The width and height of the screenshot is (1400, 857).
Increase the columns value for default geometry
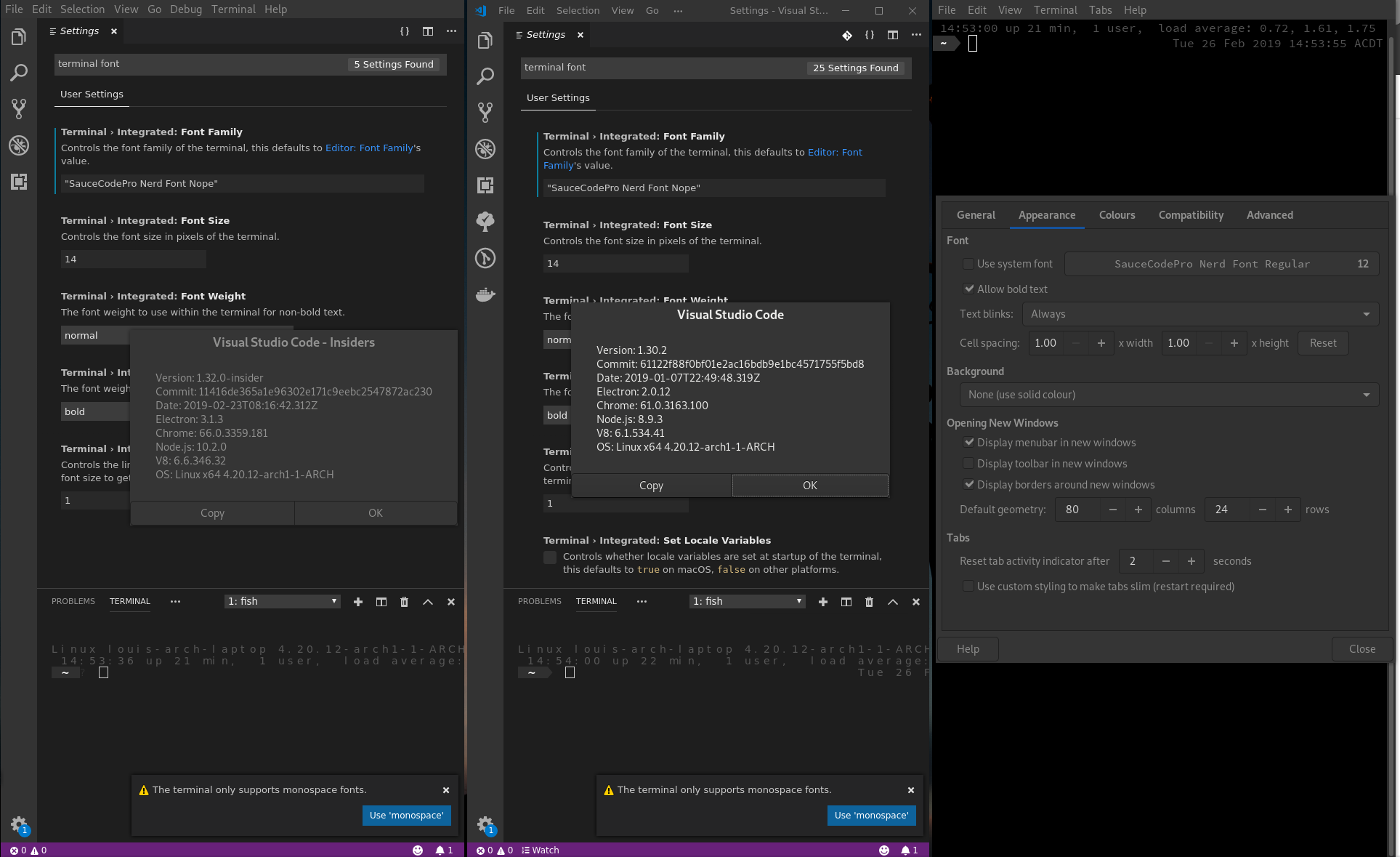tap(1138, 510)
